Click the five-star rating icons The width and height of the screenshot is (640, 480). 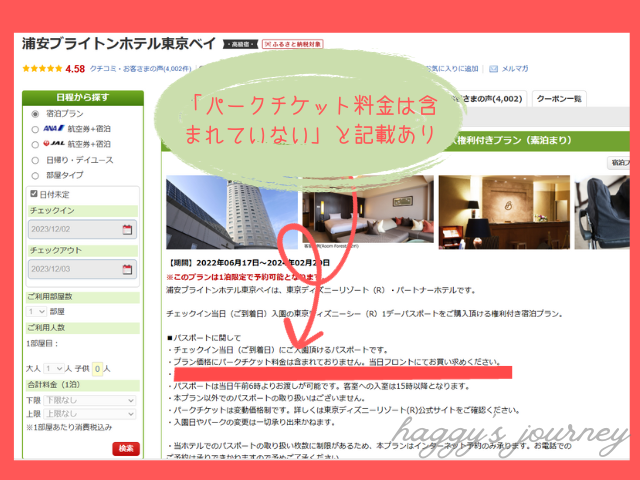coord(42,69)
